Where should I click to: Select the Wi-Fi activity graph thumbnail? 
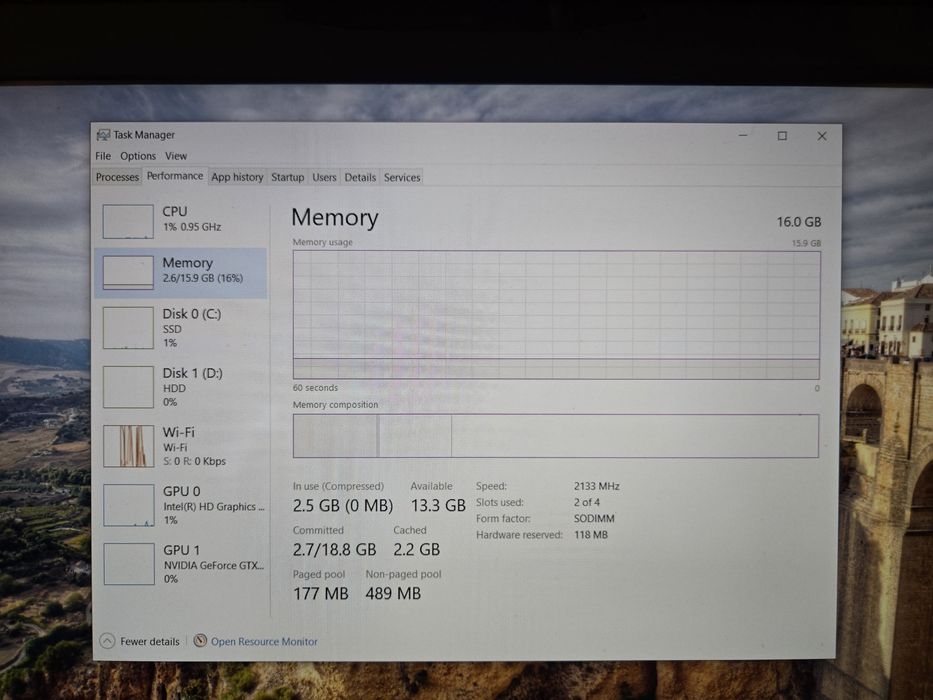pos(128,446)
